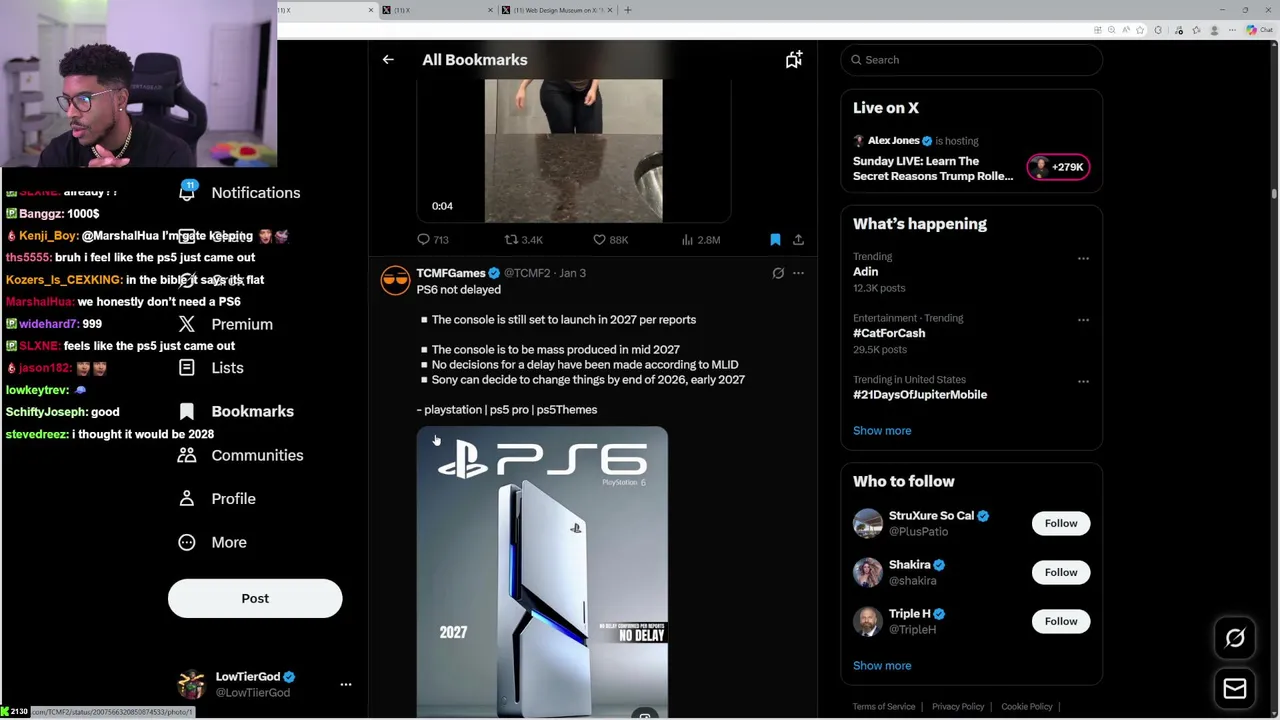1280x720 pixels.
Task: Switch to Web Design Museum on X tab
Action: click(555, 10)
